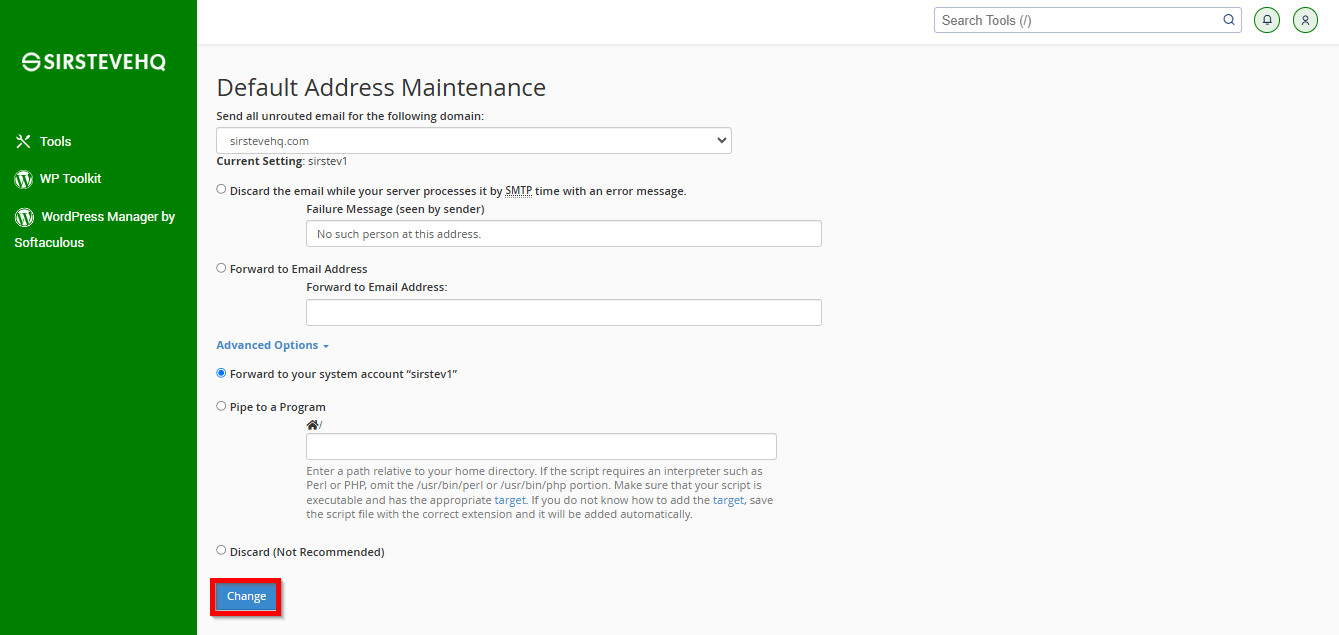Open the sirstevehq.com domain dropdown
1339x635 pixels.
pyautogui.click(x=474, y=141)
